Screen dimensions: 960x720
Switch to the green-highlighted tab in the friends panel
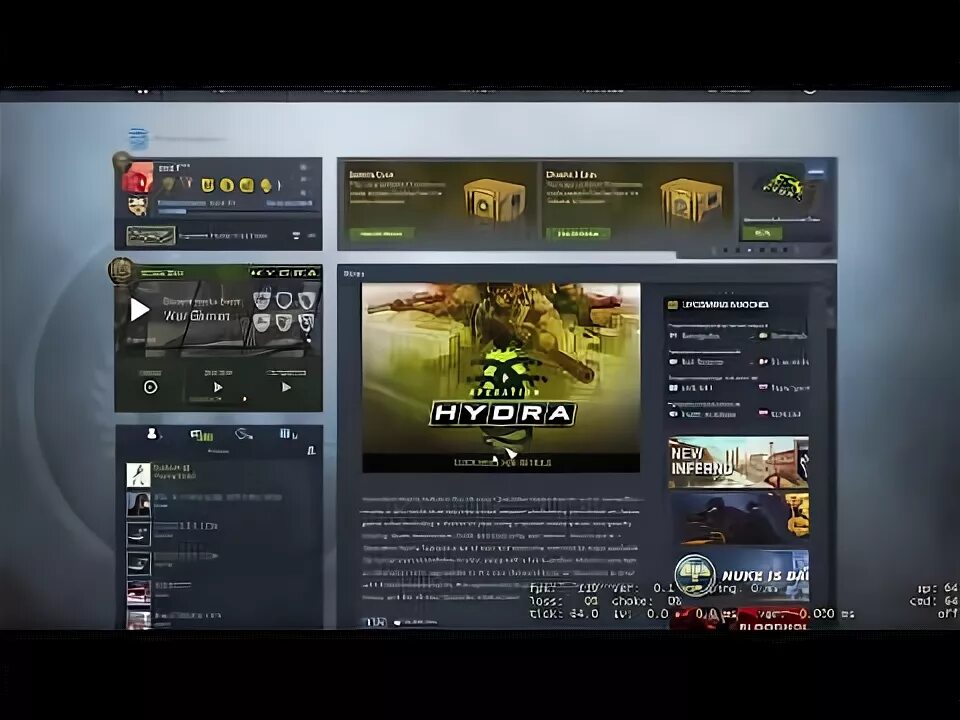(x=201, y=435)
